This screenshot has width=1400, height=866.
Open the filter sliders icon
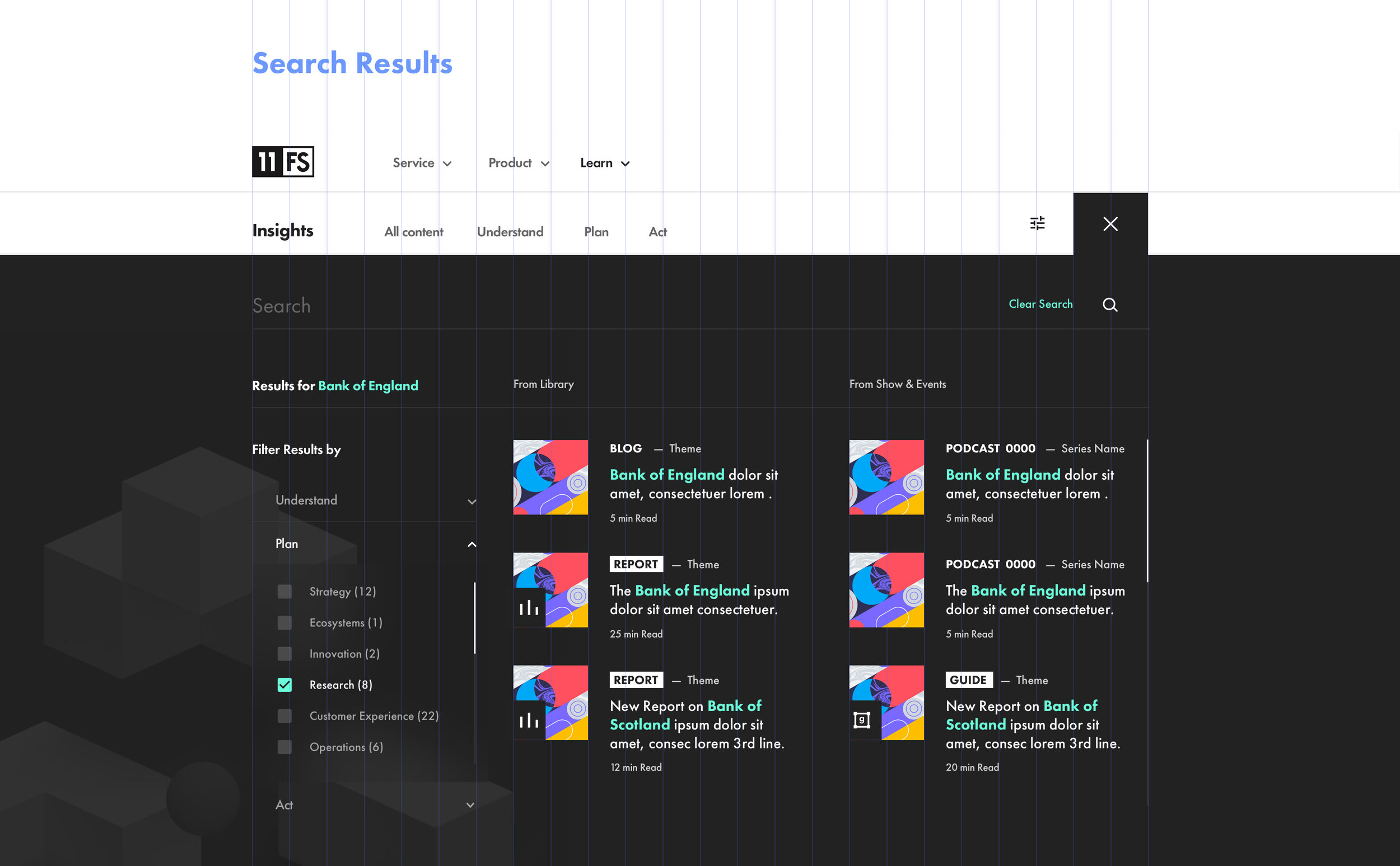(1037, 223)
